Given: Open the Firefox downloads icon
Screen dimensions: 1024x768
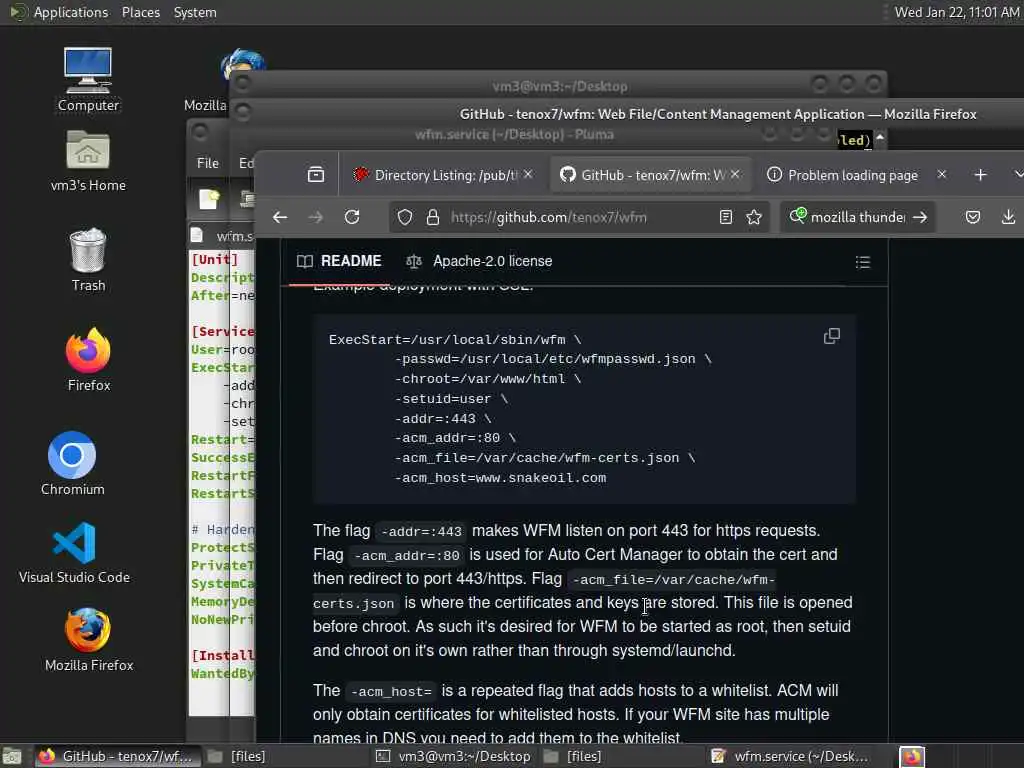Looking at the screenshot, I should click(1008, 217).
